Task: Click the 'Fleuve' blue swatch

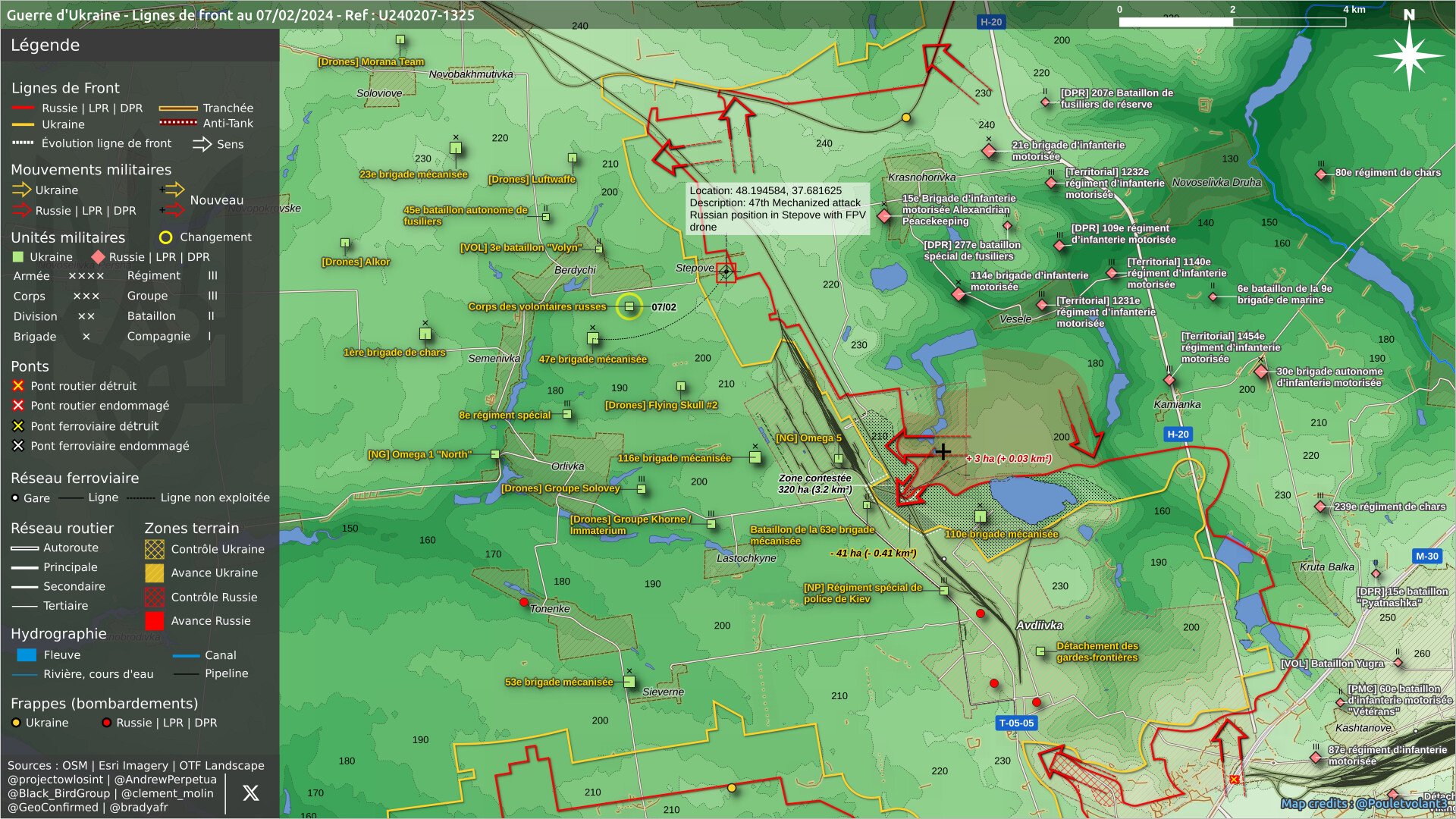Action: point(27,655)
